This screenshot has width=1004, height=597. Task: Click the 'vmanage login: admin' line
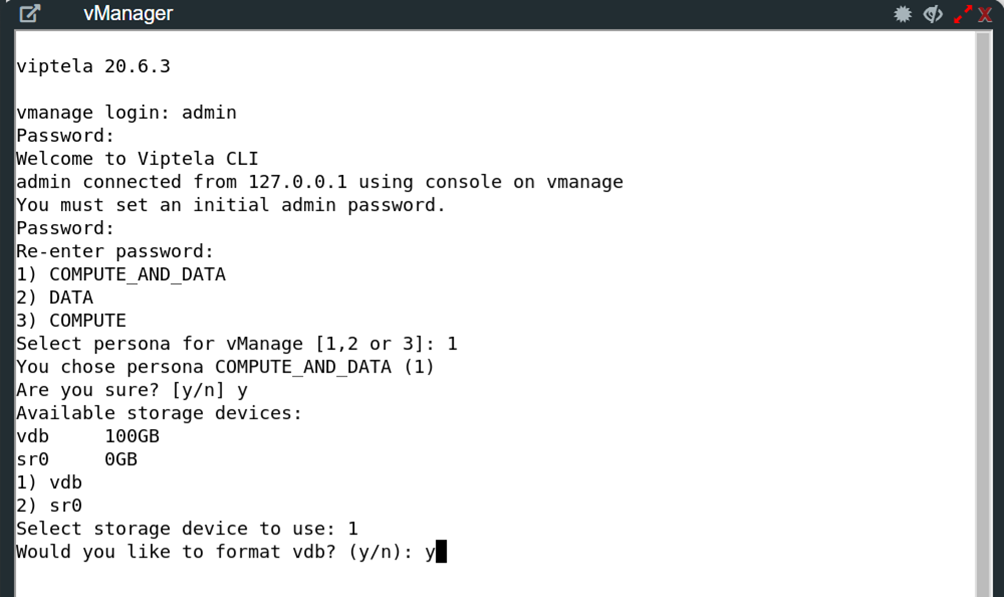click(127, 112)
